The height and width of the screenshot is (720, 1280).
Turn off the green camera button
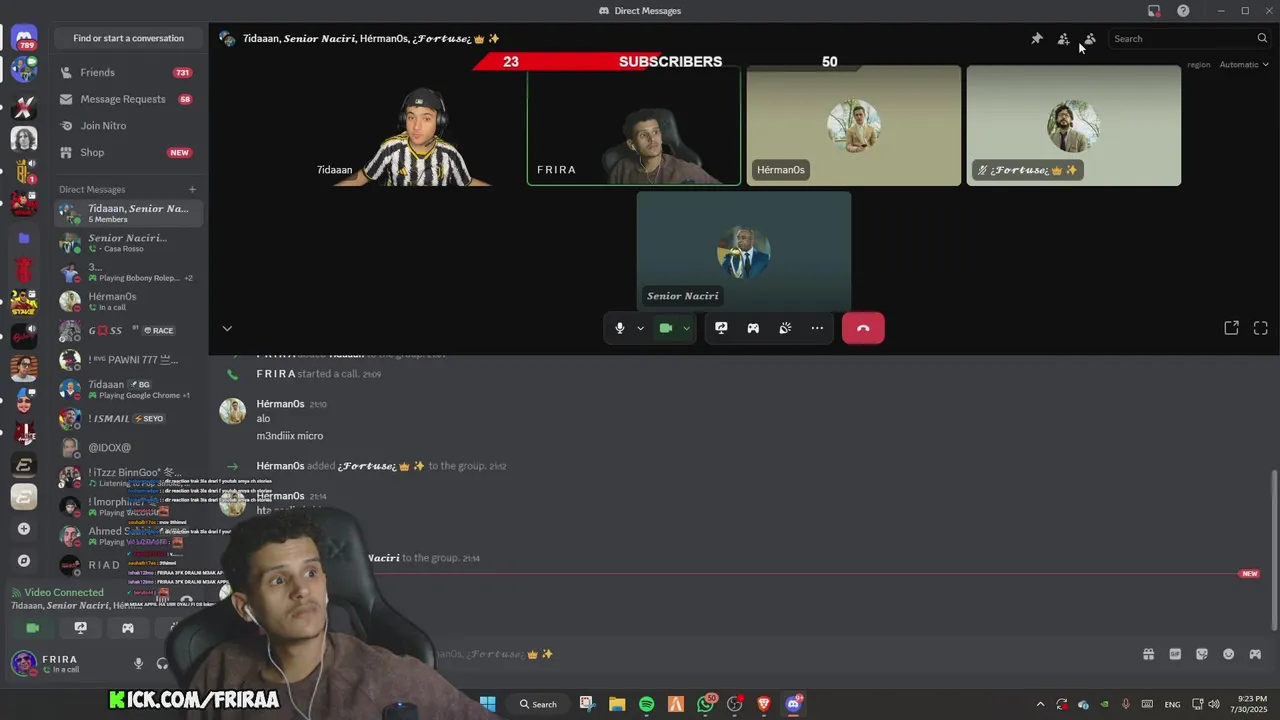click(x=665, y=328)
